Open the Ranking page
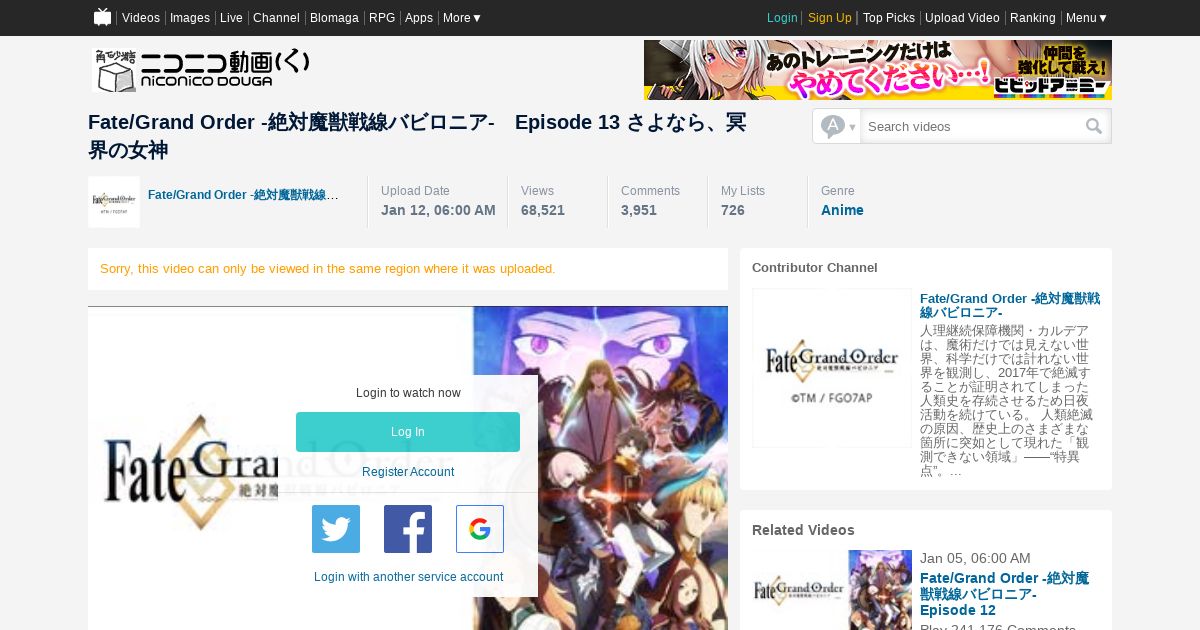1200x630 pixels. click(1033, 18)
